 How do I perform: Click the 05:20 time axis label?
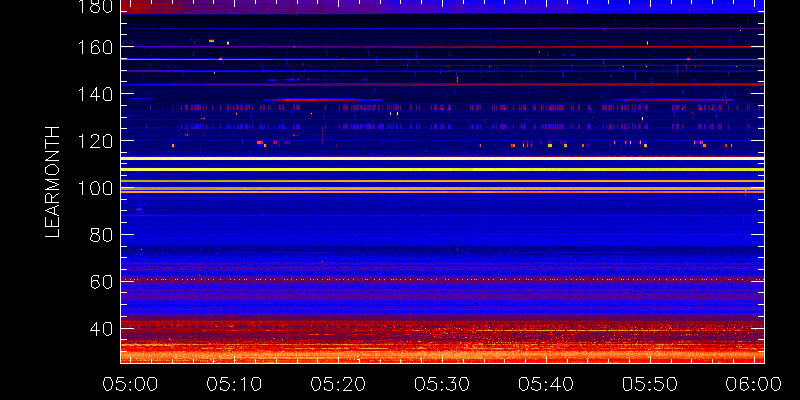point(338,384)
